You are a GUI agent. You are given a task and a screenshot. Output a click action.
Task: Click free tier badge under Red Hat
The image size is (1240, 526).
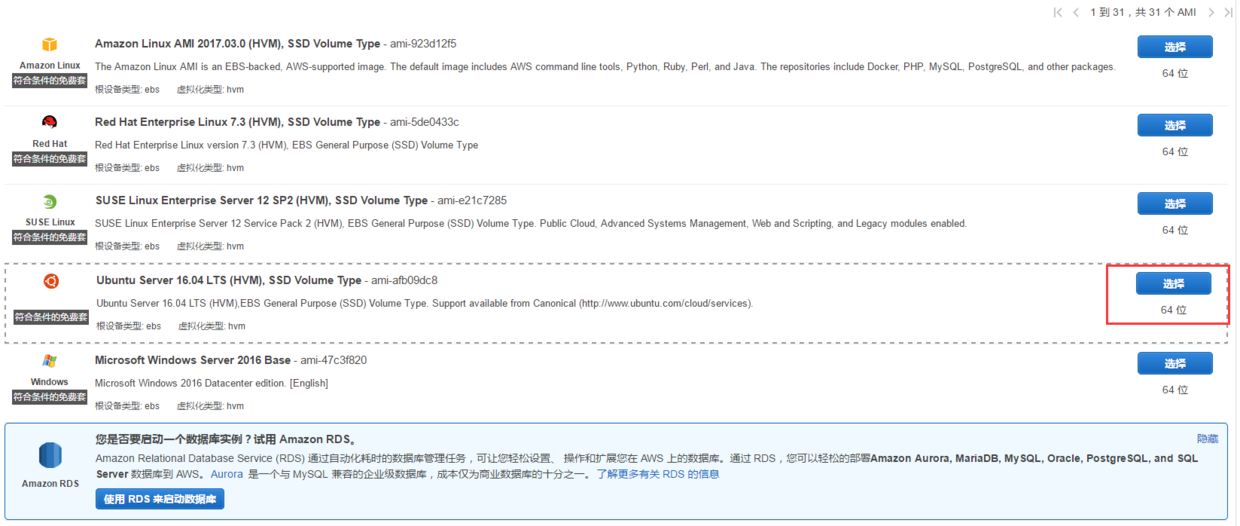click(50, 159)
